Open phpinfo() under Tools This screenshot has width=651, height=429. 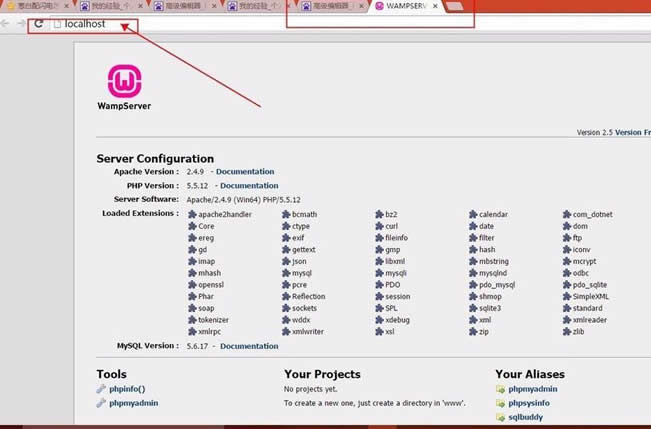tap(127, 388)
